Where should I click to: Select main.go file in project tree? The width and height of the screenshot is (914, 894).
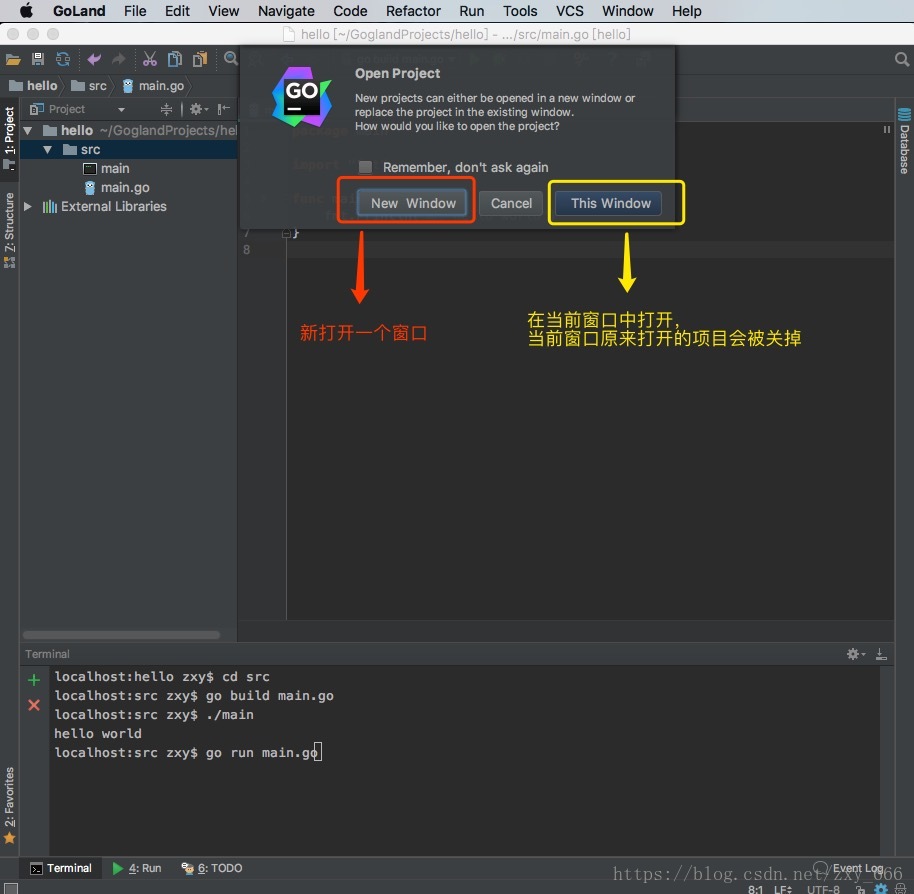(x=118, y=187)
